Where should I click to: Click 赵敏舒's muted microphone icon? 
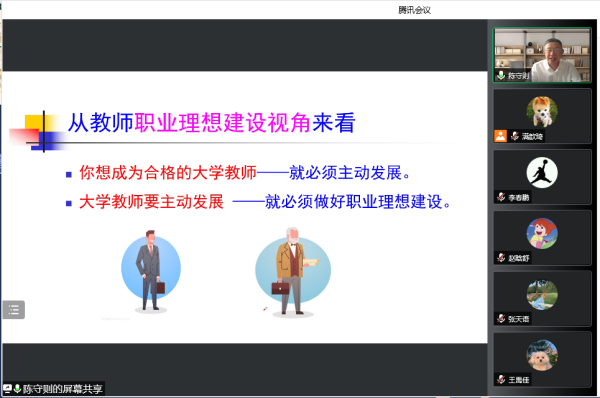tap(501, 258)
